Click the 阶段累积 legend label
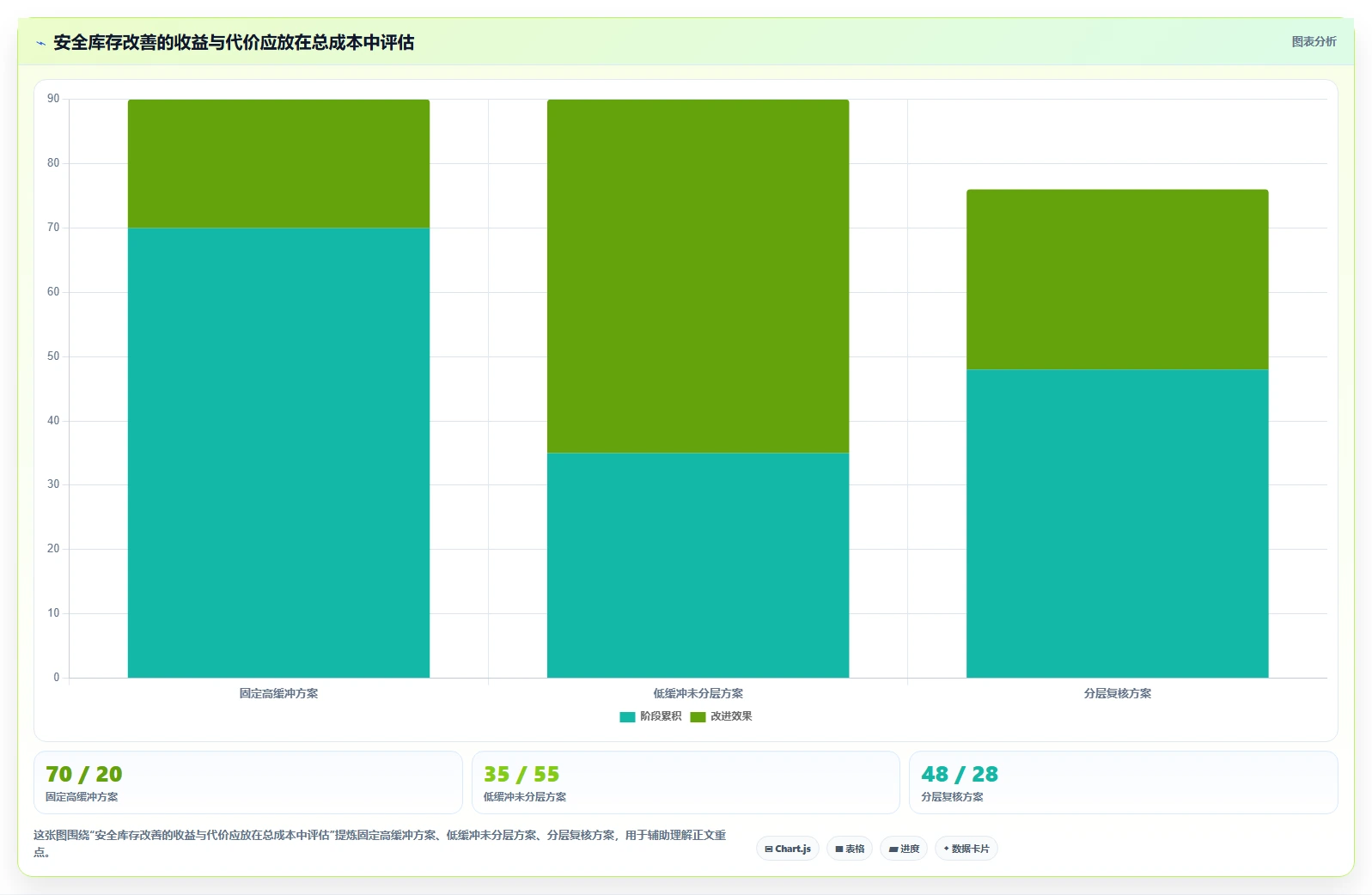Viewport: 1372px width, 895px height. tap(661, 716)
